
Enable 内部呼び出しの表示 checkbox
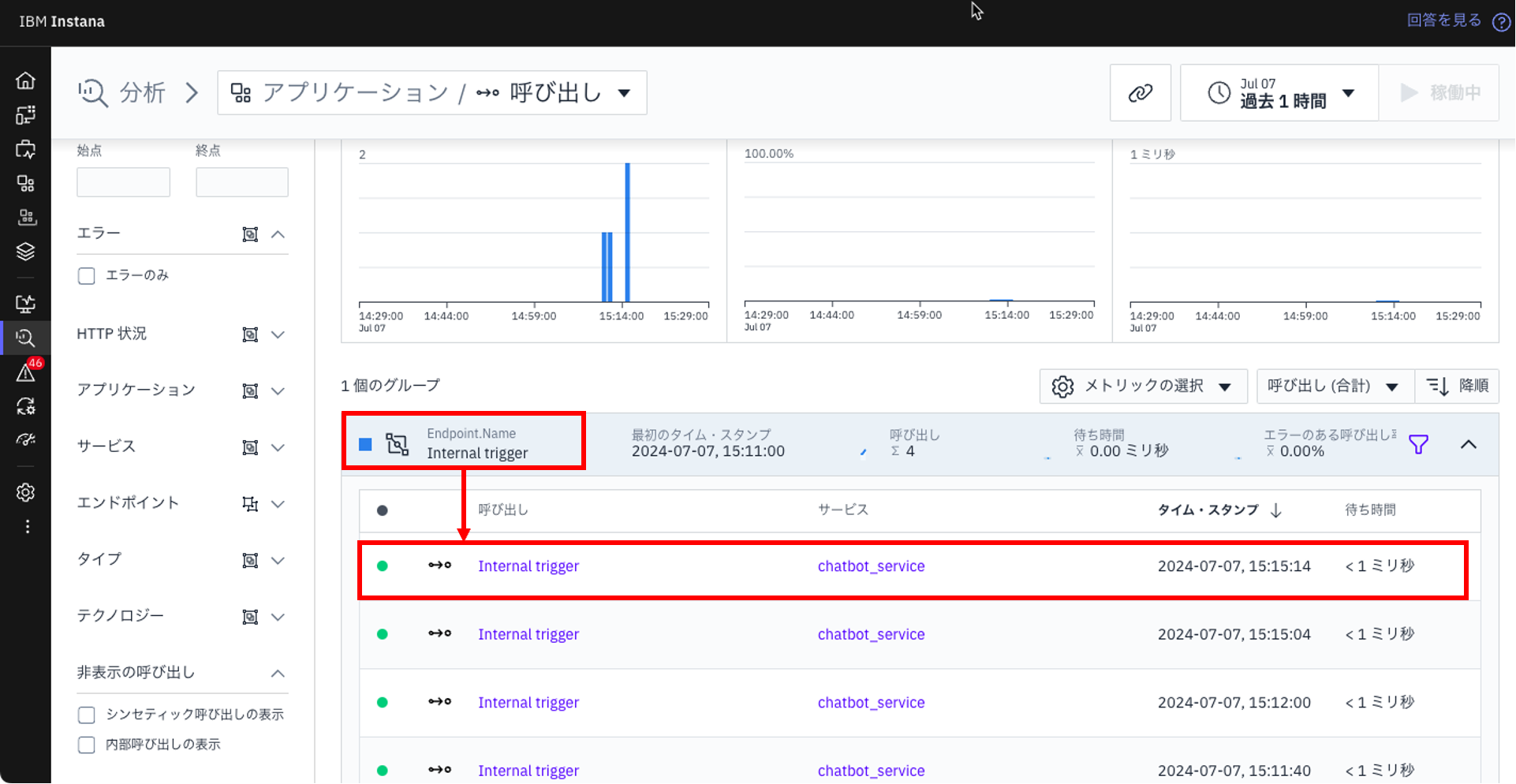pyautogui.click(x=87, y=745)
